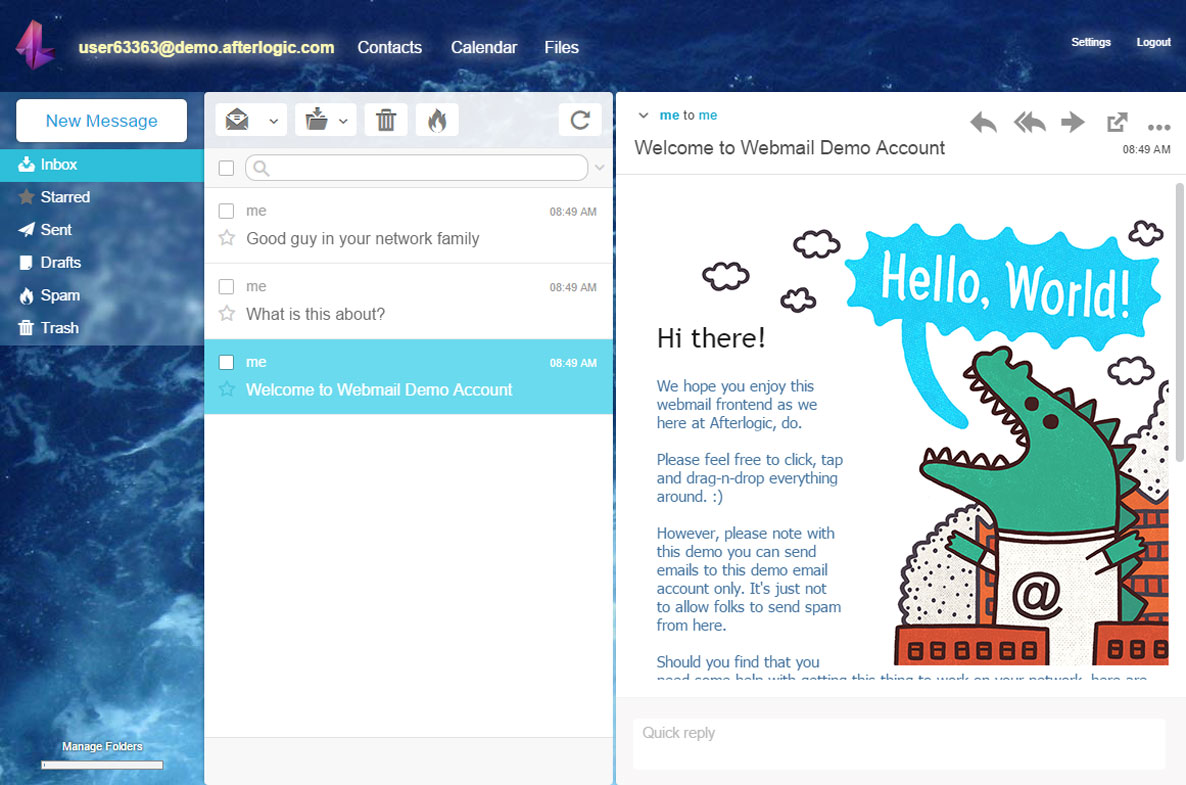The image size is (1186, 785).
Task: Open the mark-as-read envelope dropdown
Action: point(273,121)
